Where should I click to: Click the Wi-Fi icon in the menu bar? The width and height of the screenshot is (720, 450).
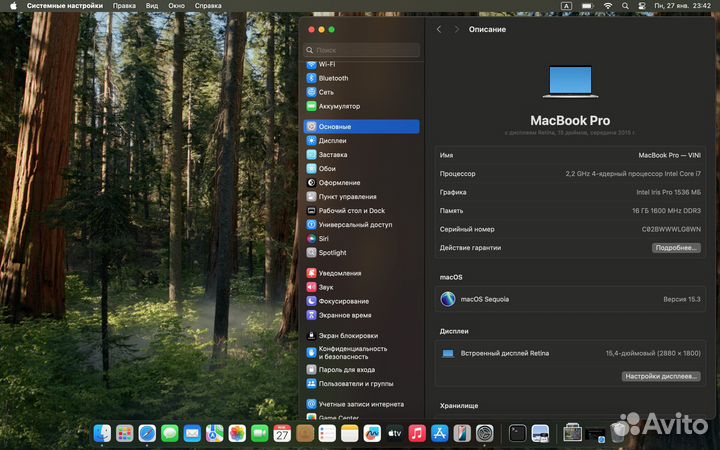click(607, 6)
